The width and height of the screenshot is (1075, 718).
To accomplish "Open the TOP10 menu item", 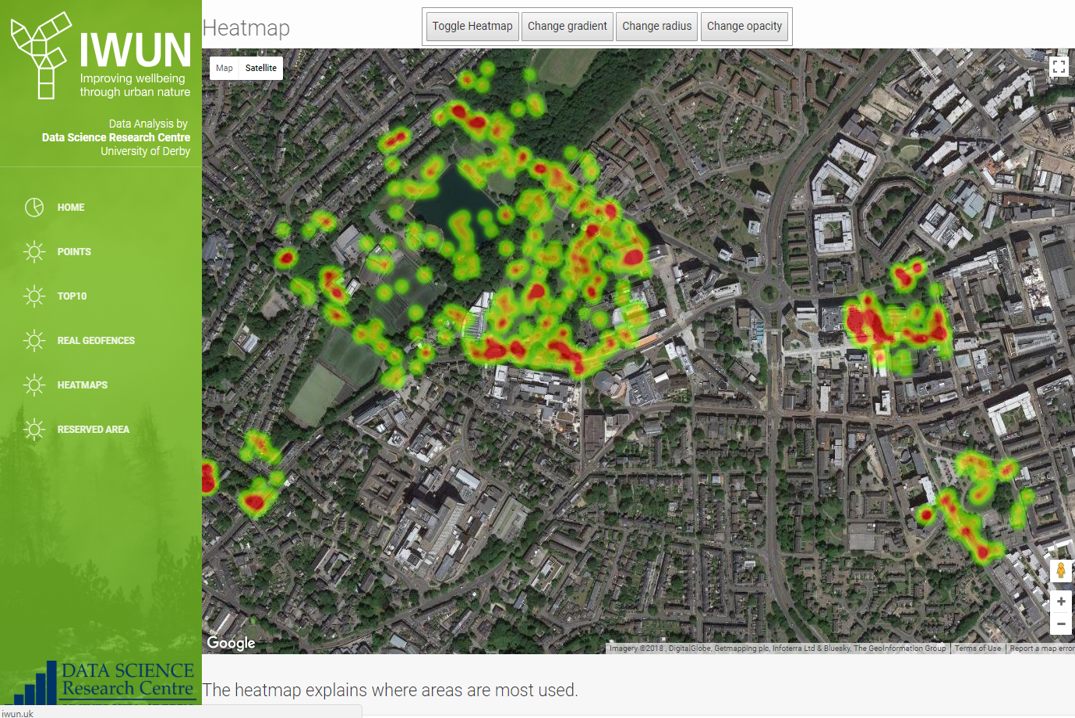I will [x=72, y=297].
